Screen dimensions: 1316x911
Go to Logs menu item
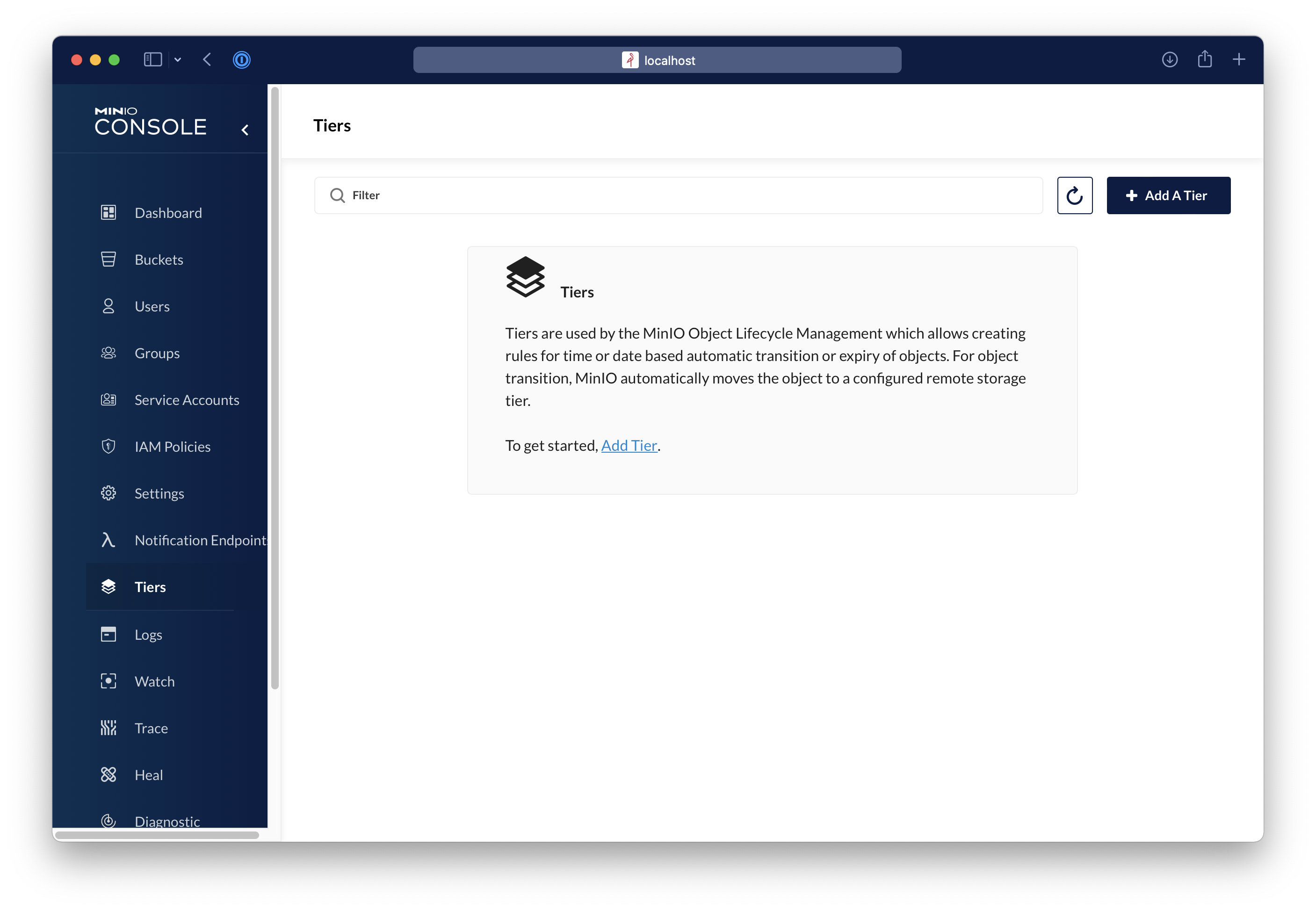coord(148,635)
